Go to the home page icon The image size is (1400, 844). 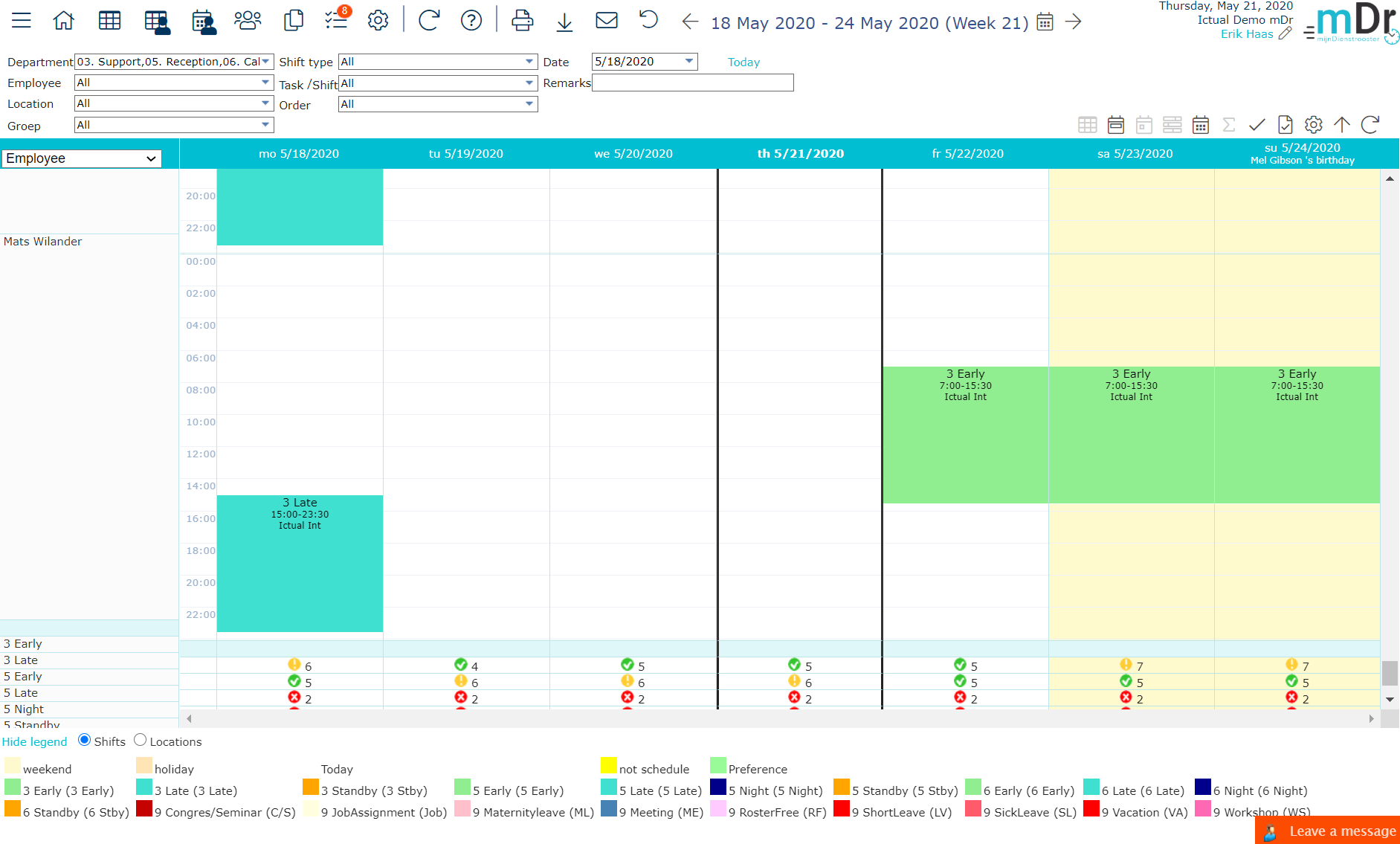[x=64, y=21]
